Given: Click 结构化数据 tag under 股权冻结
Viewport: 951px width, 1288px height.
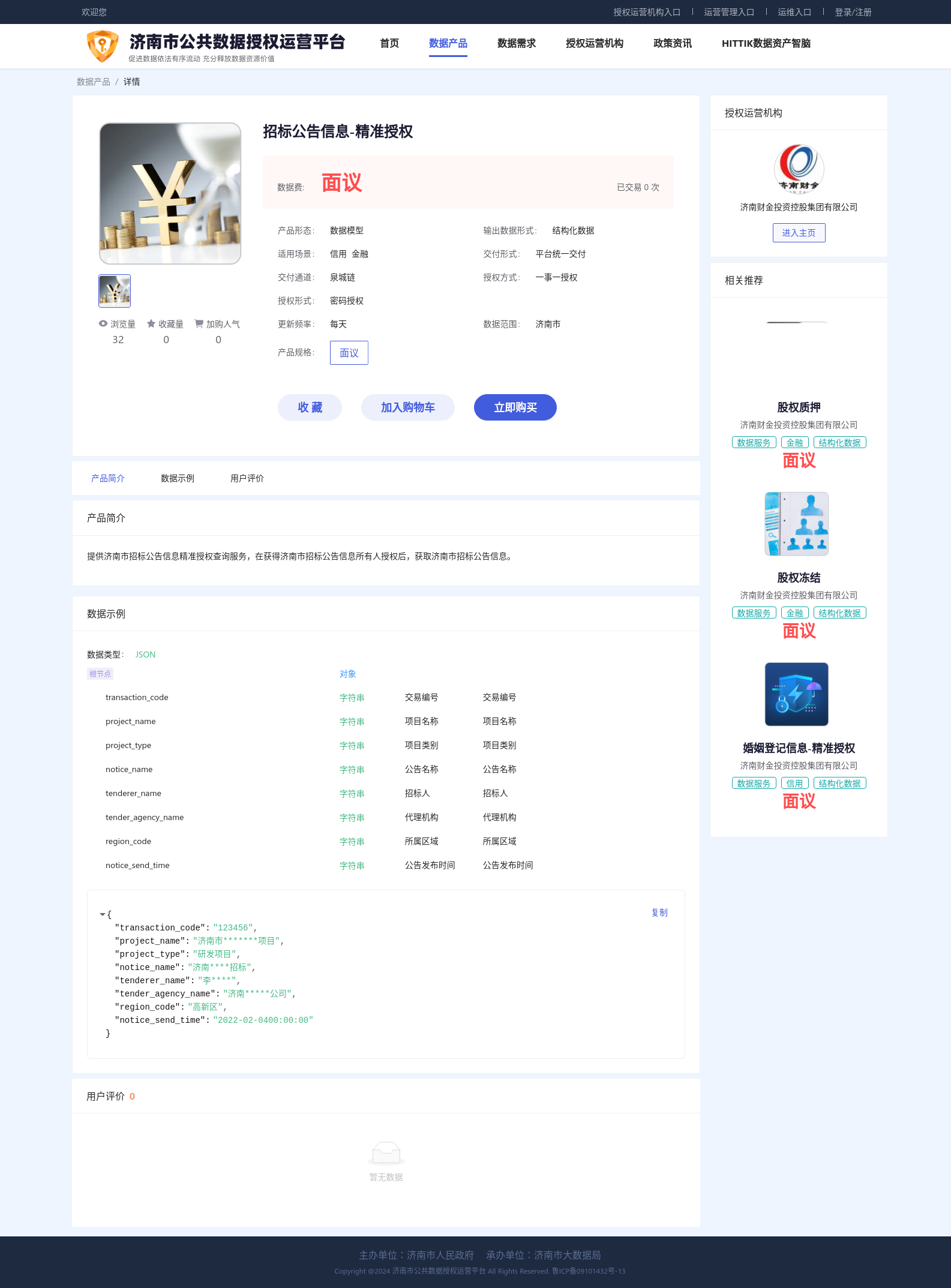Looking at the screenshot, I should pos(840,613).
